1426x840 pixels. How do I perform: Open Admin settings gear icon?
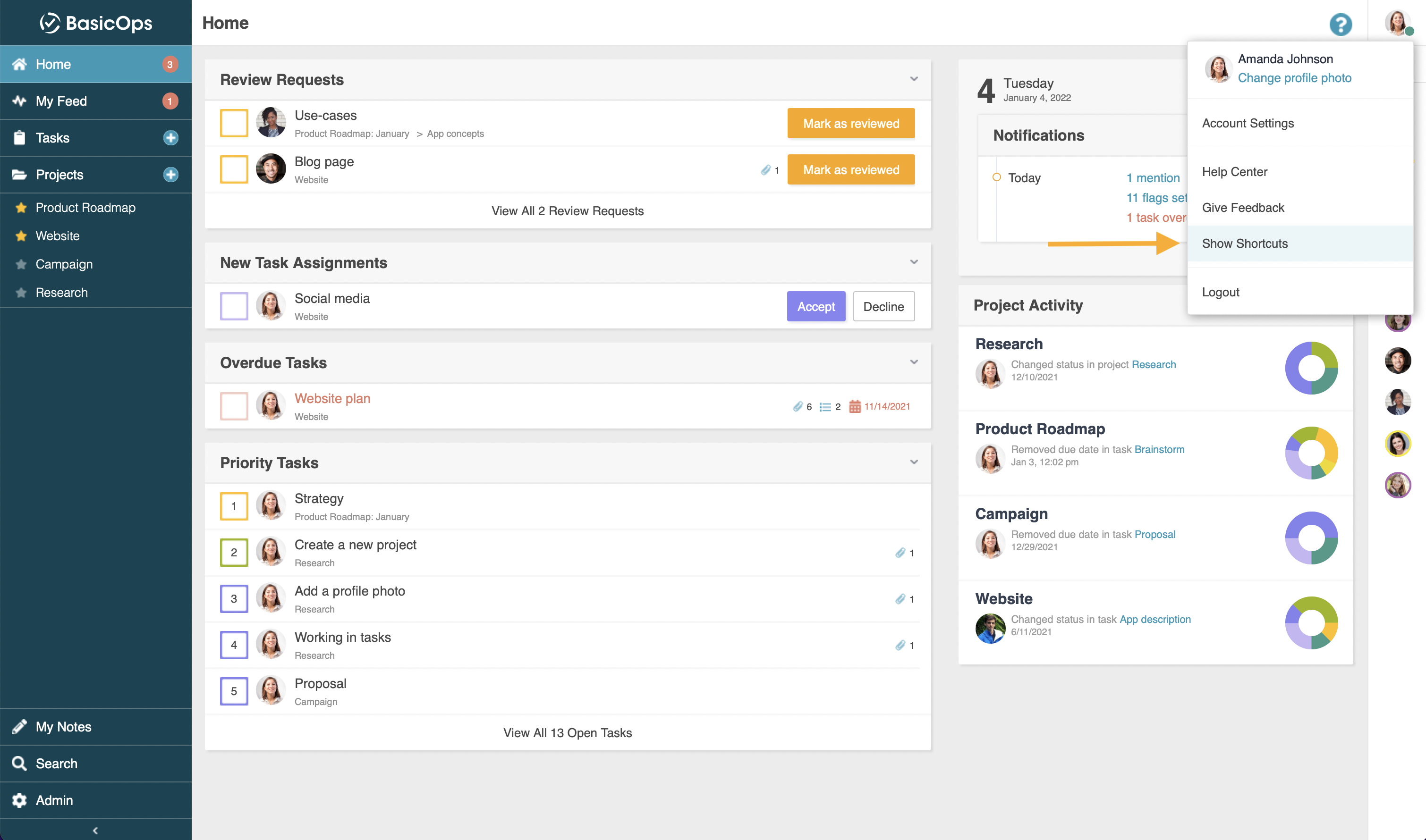(x=19, y=800)
